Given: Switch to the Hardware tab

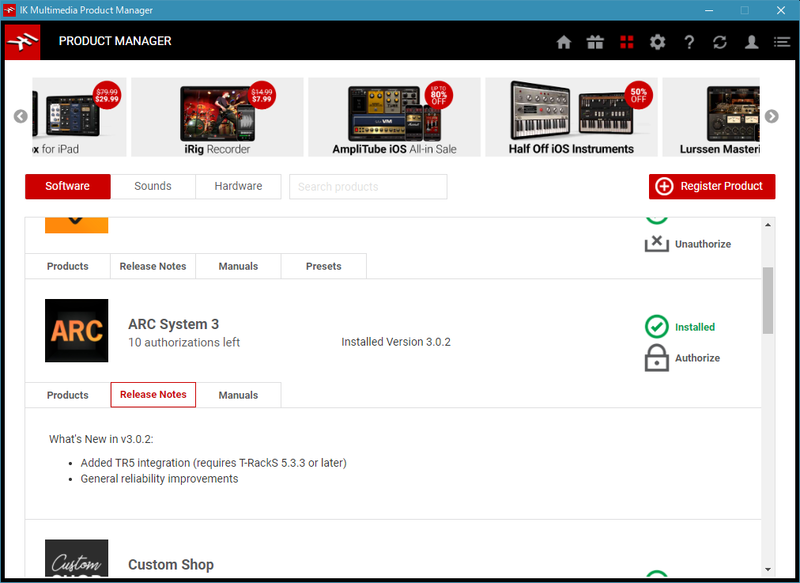Looking at the screenshot, I should click(238, 186).
